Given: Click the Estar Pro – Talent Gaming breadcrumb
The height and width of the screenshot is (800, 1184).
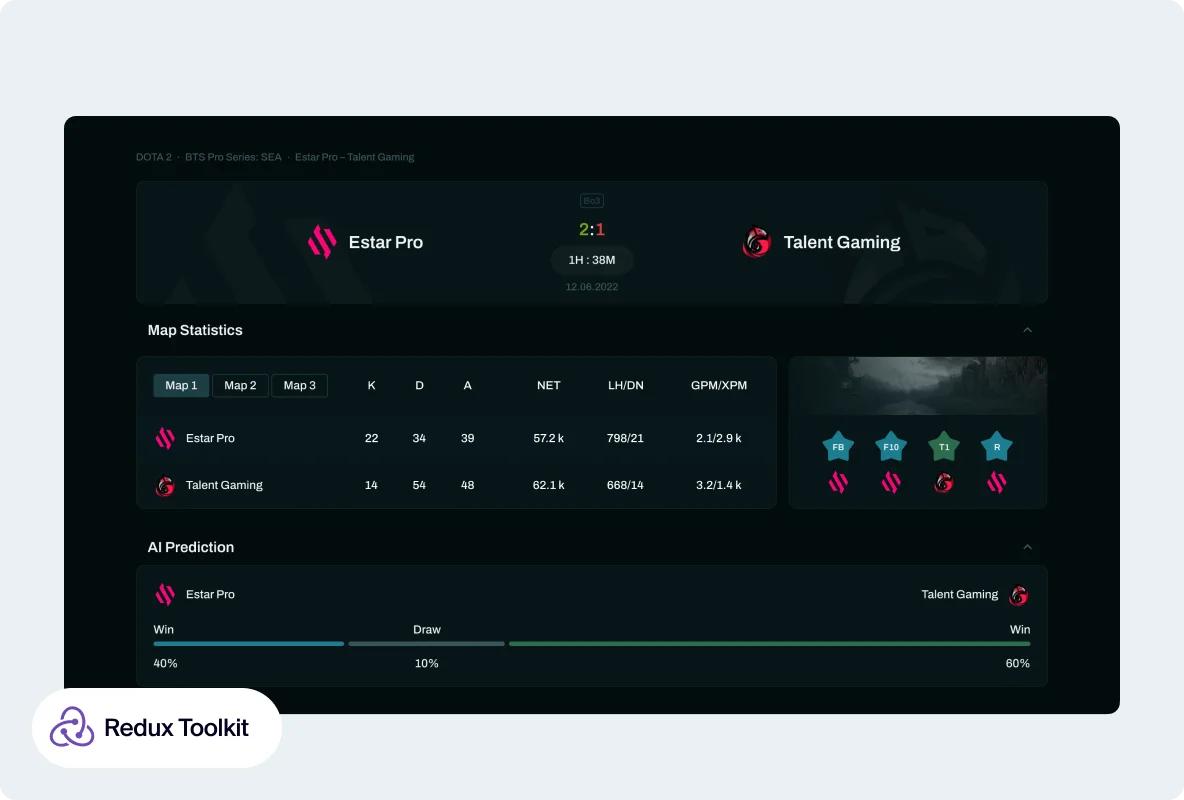Looking at the screenshot, I should [x=354, y=157].
